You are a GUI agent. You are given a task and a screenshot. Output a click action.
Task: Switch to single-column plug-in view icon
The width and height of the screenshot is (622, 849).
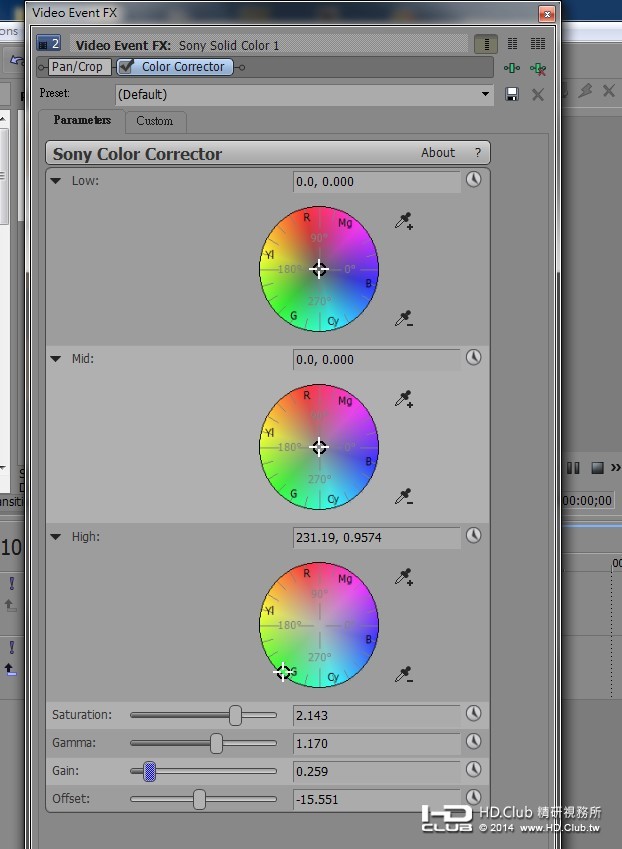(x=486, y=44)
